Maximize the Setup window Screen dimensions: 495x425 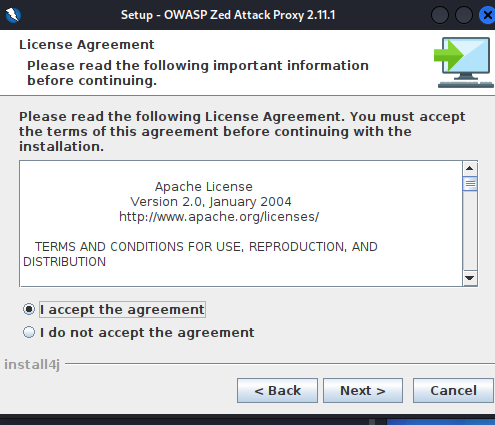[464, 15]
